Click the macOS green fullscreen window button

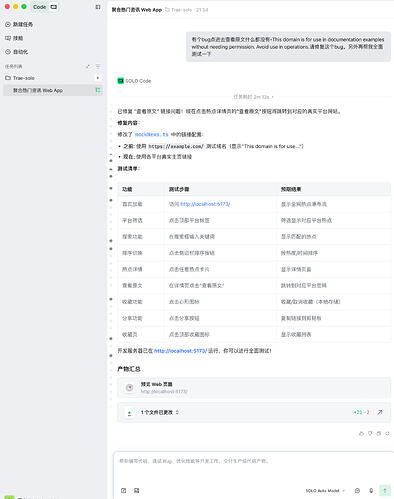click(x=24, y=7)
